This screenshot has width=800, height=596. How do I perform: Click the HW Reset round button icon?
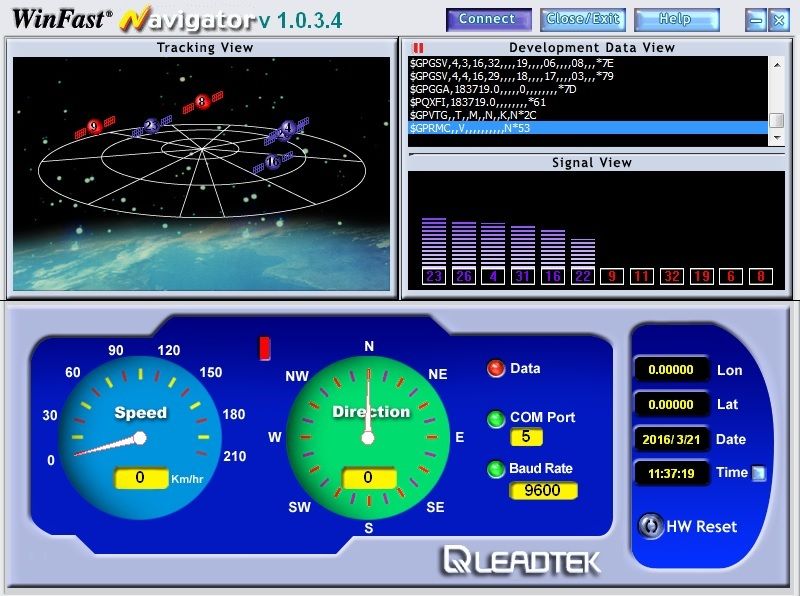click(651, 526)
